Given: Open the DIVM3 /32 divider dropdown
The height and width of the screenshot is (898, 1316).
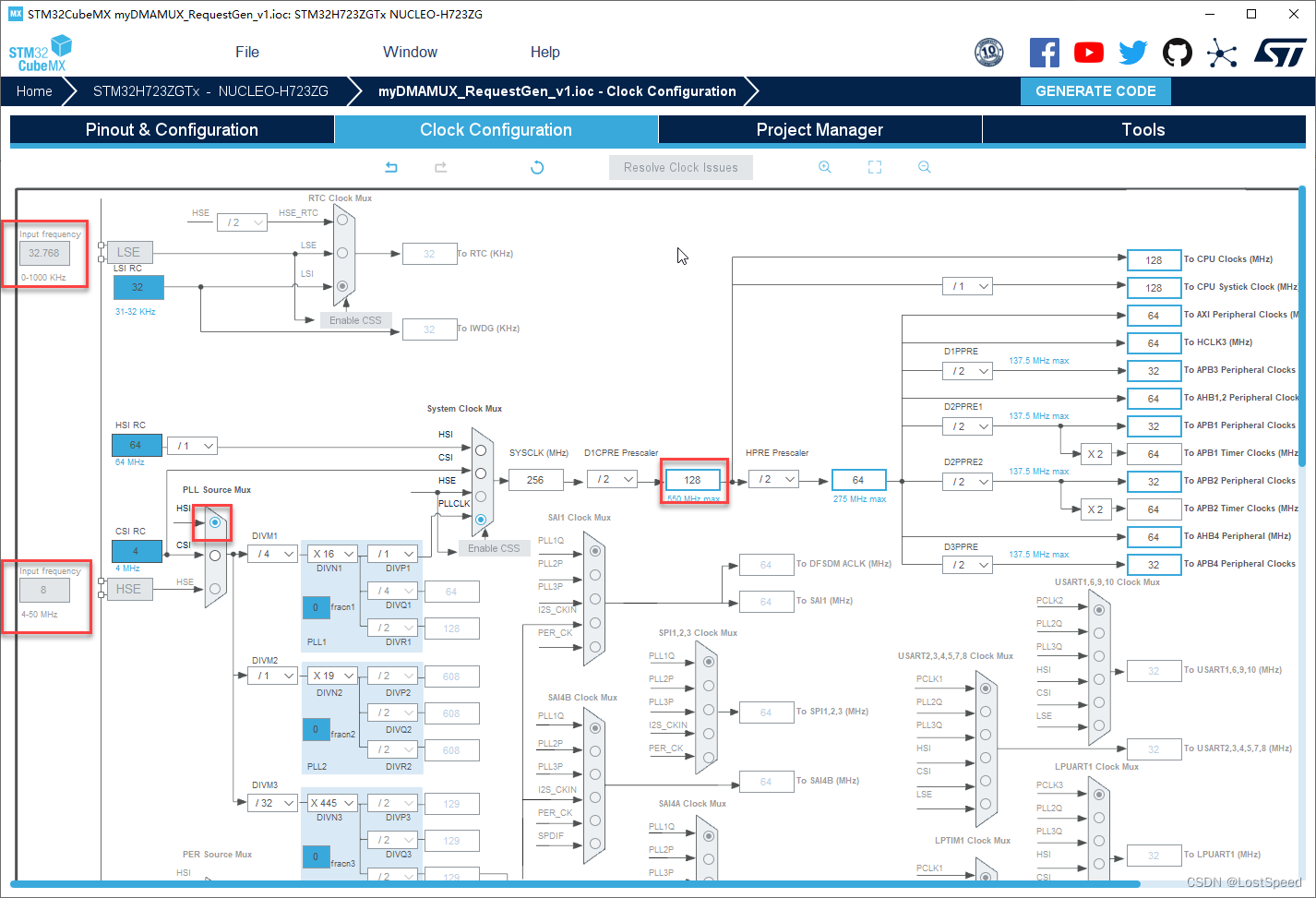Looking at the screenshot, I should (272, 803).
